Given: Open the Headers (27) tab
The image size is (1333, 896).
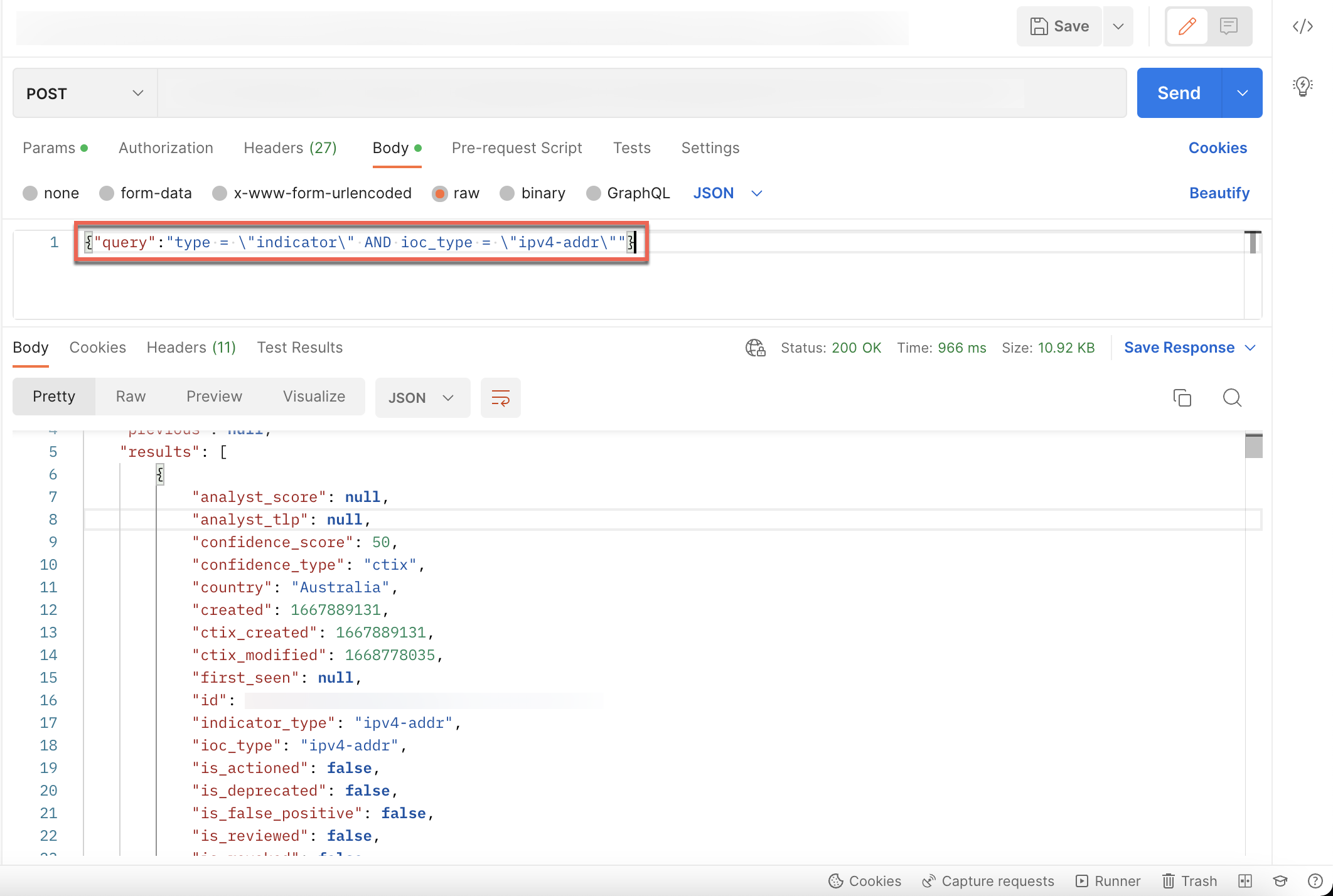Looking at the screenshot, I should pyautogui.click(x=290, y=148).
